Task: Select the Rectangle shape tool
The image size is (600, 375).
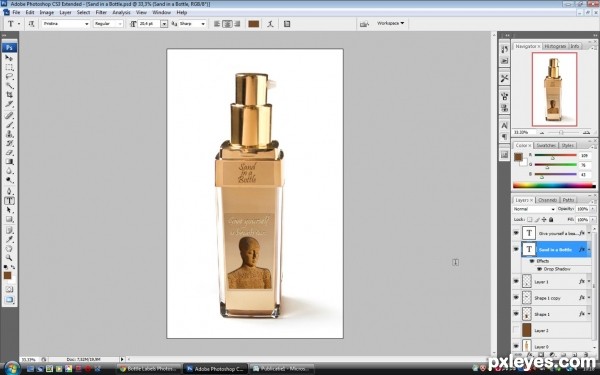Action: (x=9, y=219)
